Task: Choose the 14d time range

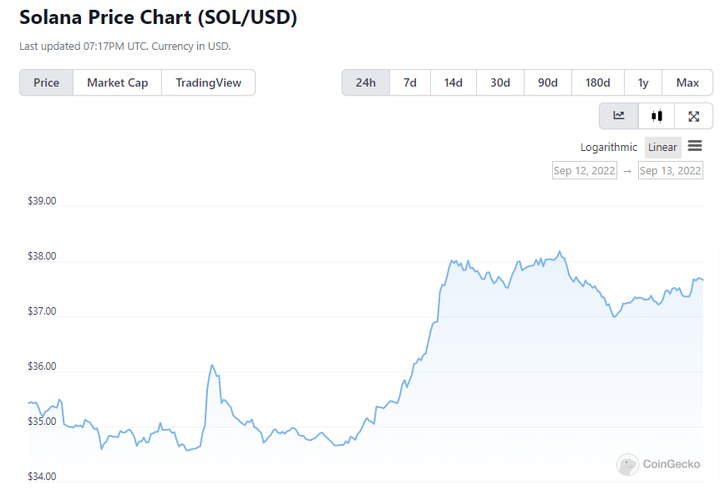Action: 453,83
